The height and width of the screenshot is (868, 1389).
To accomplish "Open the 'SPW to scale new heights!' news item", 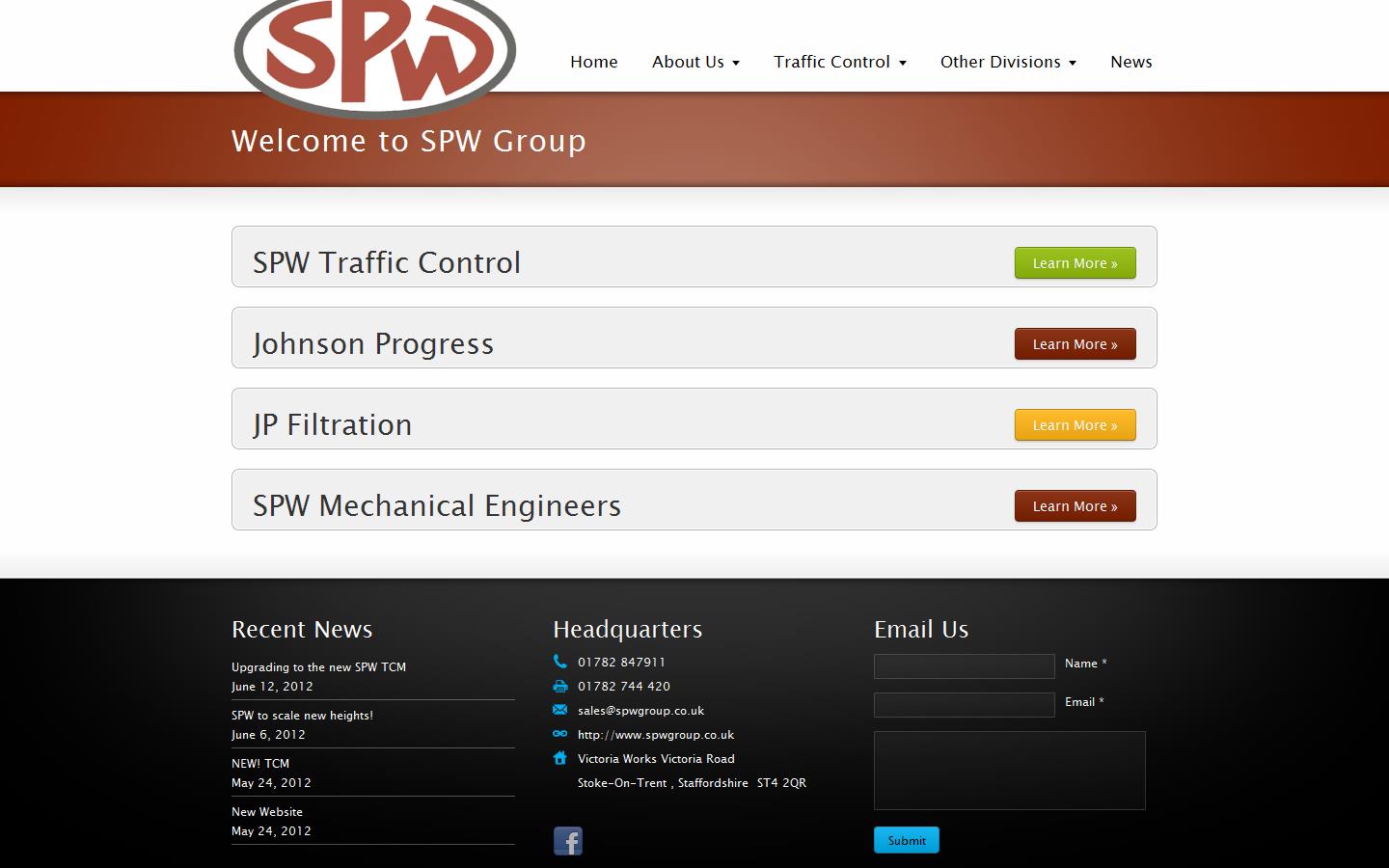I will pos(302,715).
